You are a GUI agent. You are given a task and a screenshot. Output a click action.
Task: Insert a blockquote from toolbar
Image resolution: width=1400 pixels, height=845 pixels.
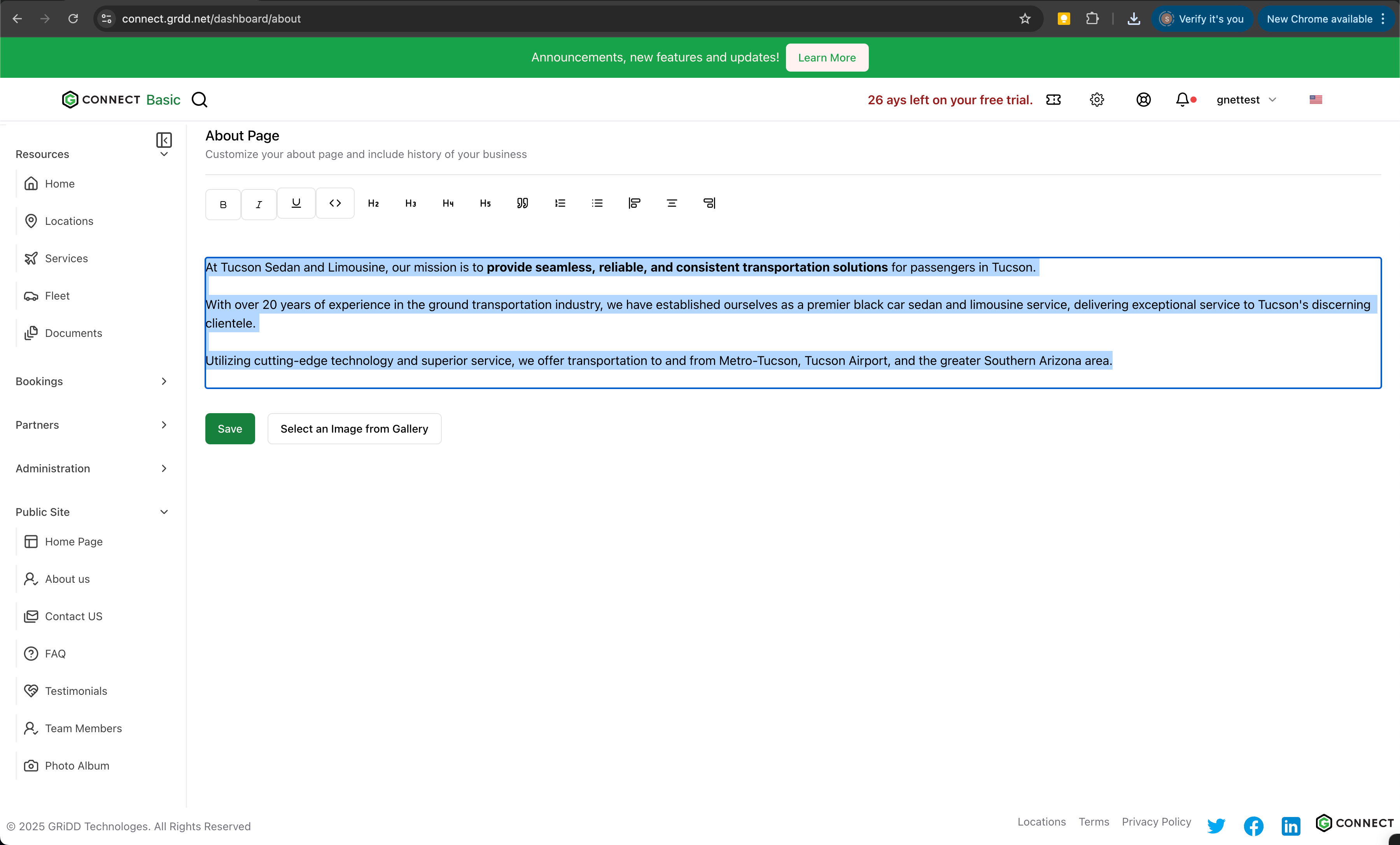(x=522, y=203)
